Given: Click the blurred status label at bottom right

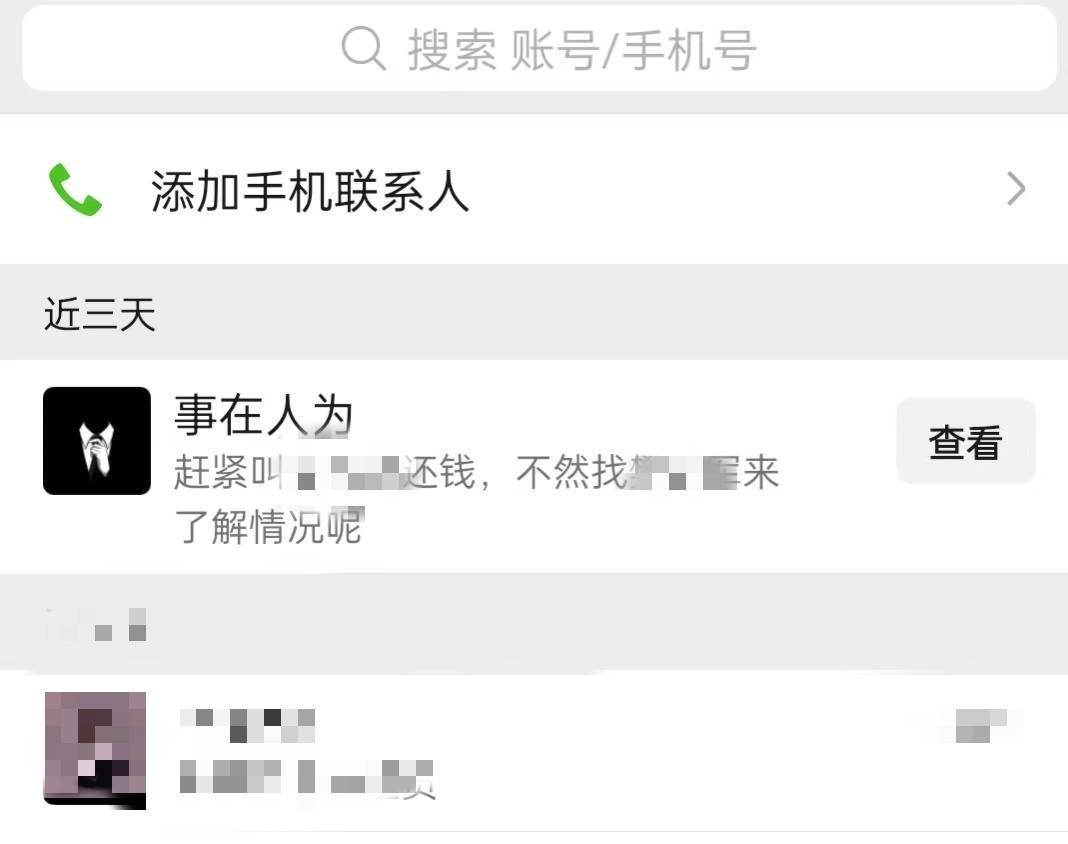Looking at the screenshot, I should [979, 725].
